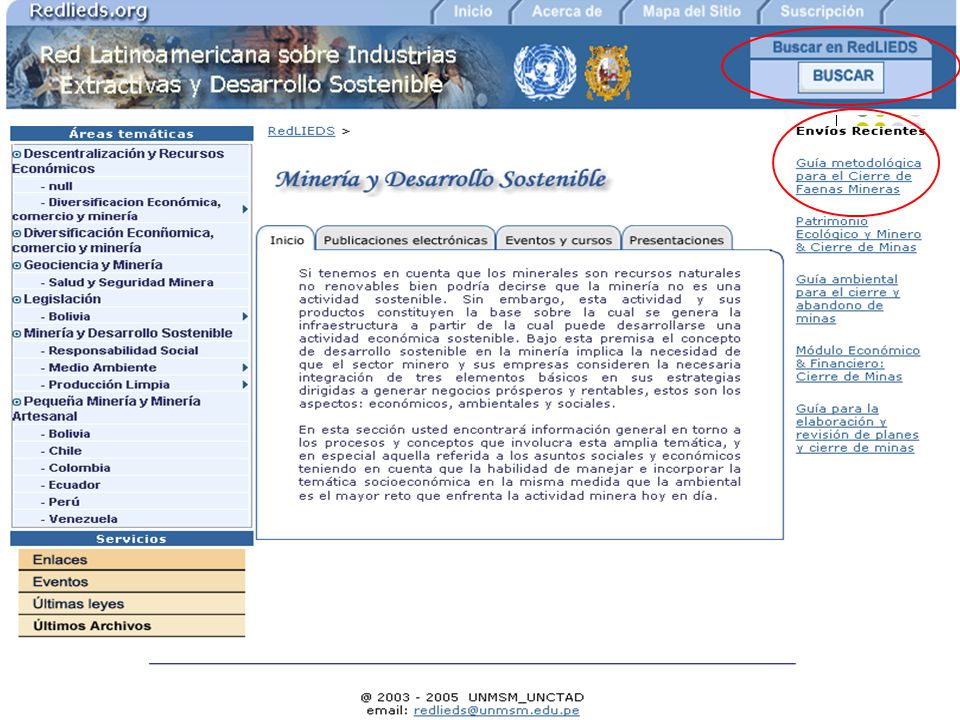Viewport: 960px width, 720px height.
Task: Select Ecuador in the sidebar
Action: [x=74, y=486]
